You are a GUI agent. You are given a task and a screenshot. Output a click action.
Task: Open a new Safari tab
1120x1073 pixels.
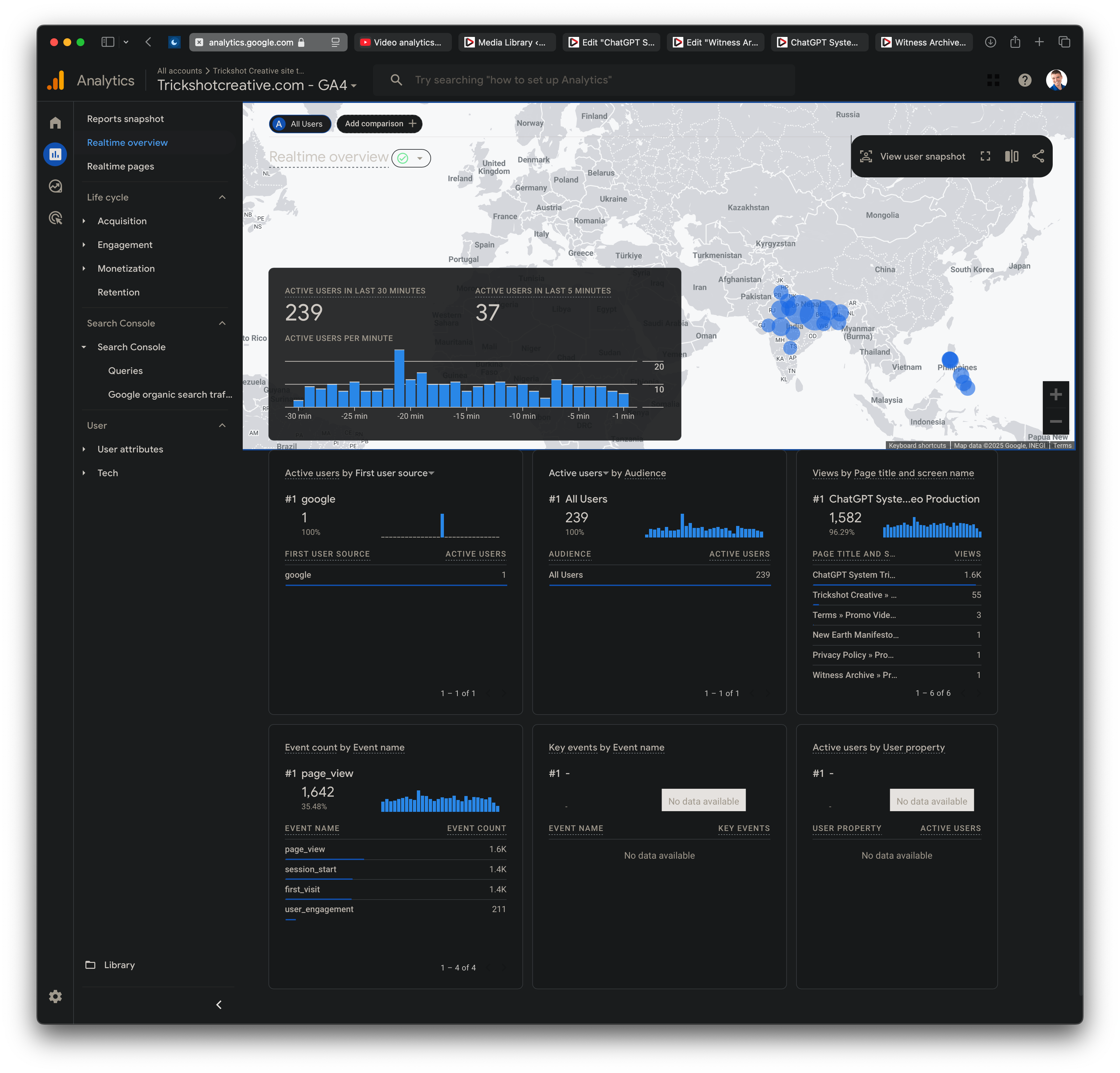pos(1040,42)
